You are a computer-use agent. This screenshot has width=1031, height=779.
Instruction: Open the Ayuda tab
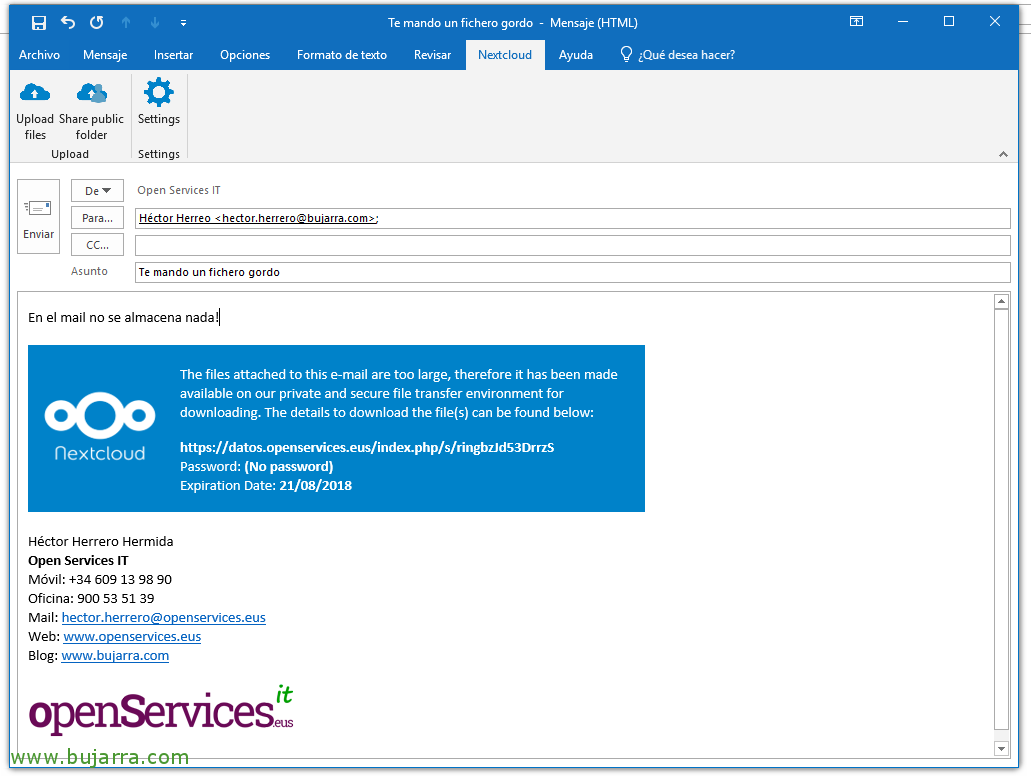point(576,55)
